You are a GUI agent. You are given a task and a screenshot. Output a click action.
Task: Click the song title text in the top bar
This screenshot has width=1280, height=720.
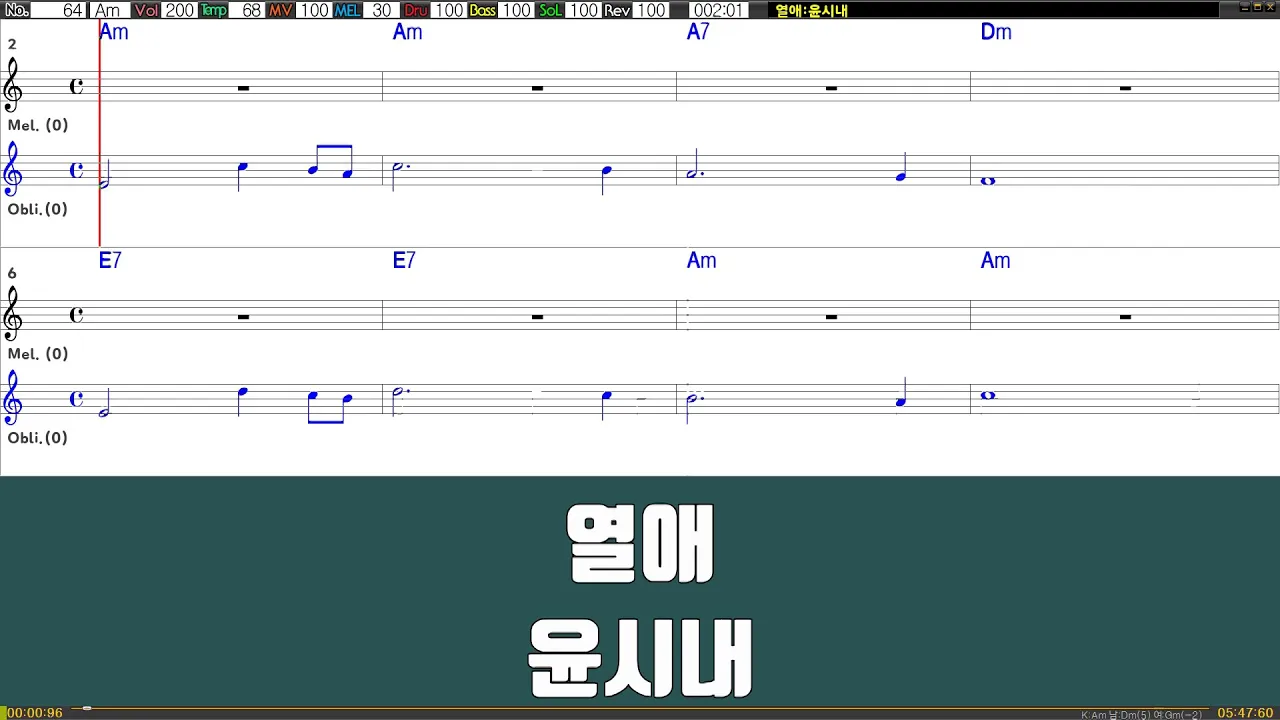(811, 11)
